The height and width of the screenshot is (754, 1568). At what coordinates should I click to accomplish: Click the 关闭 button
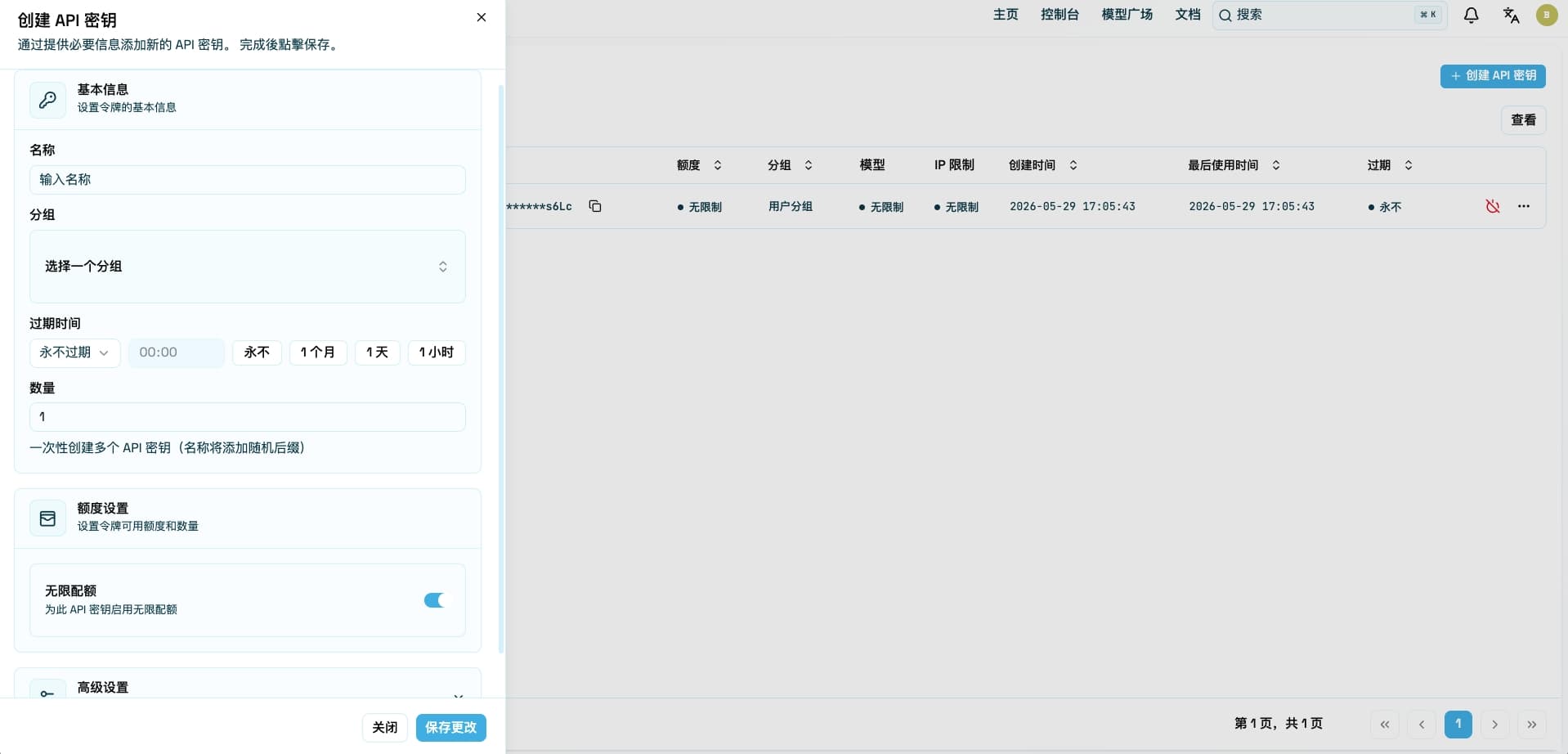tap(385, 728)
